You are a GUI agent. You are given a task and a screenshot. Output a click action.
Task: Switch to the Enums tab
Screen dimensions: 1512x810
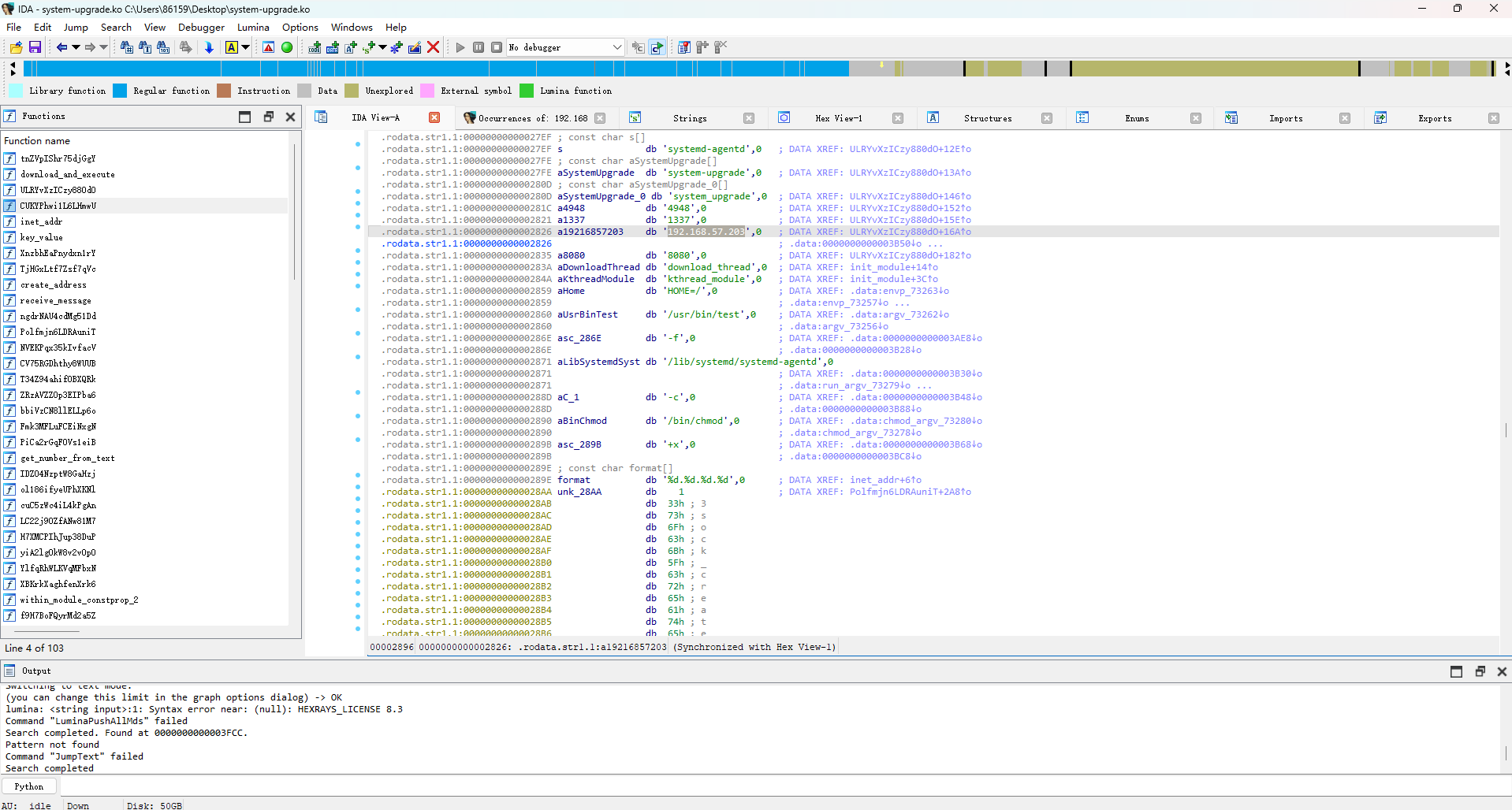1137,118
